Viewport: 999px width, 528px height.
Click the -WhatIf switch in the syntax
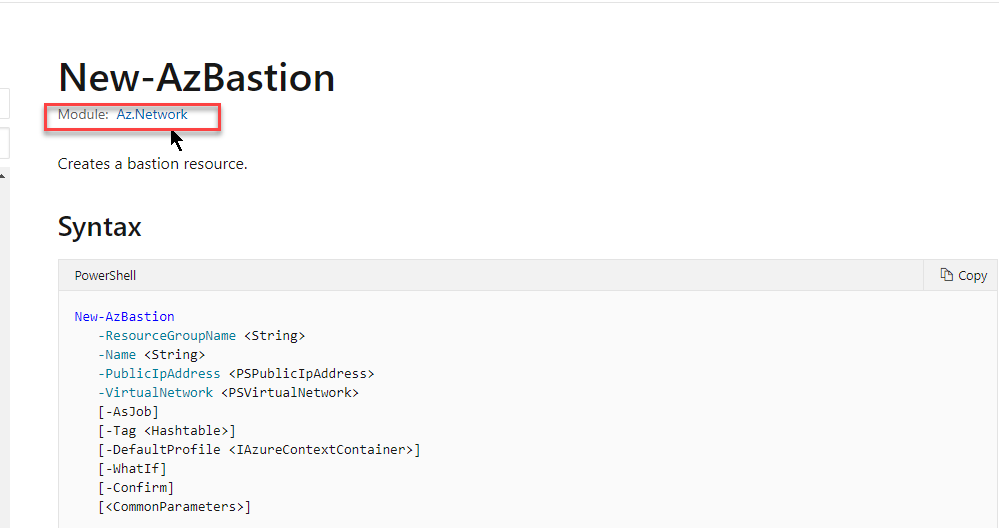(x=133, y=469)
